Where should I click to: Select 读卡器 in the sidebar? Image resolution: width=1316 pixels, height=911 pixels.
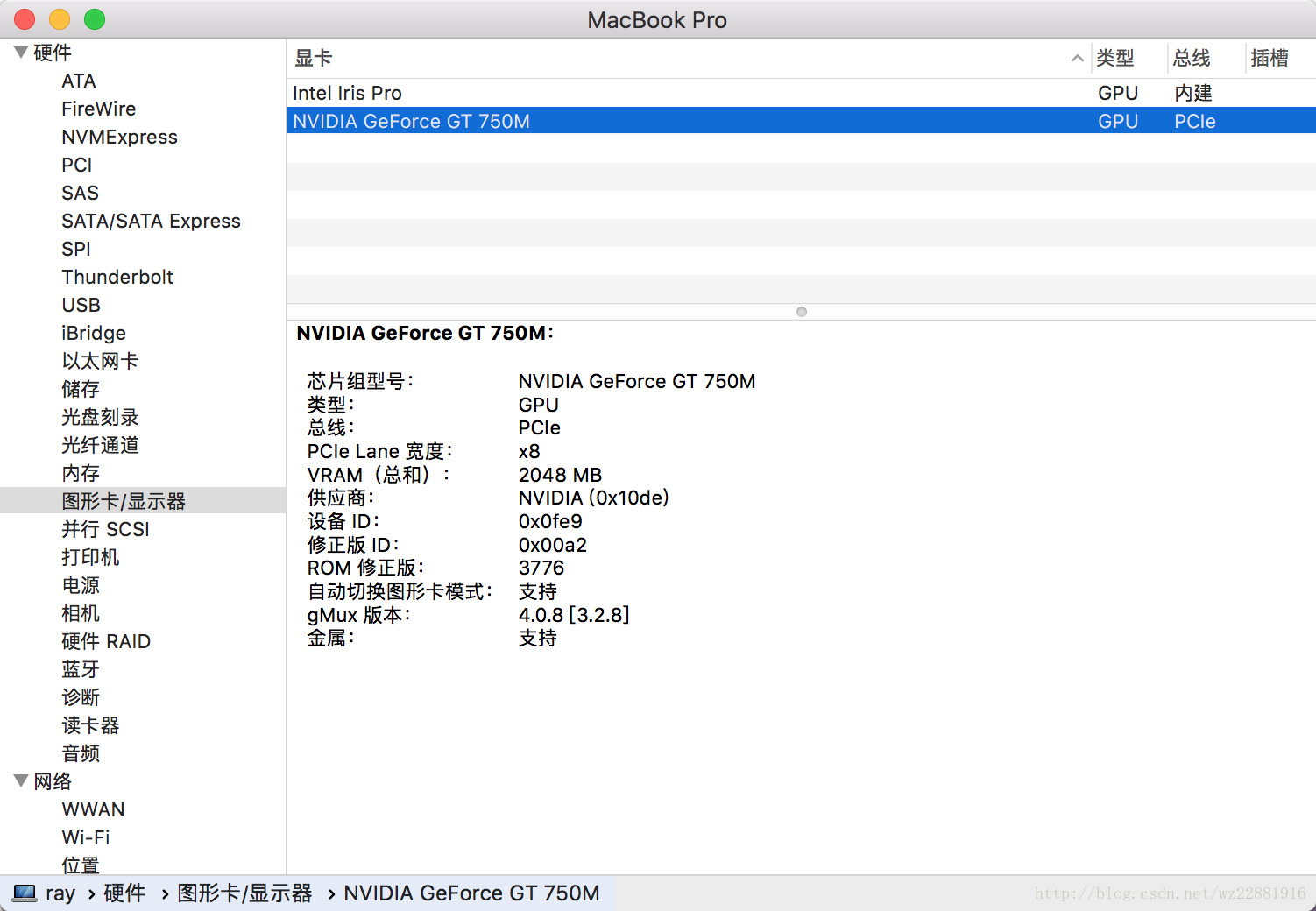click(90, 725)
